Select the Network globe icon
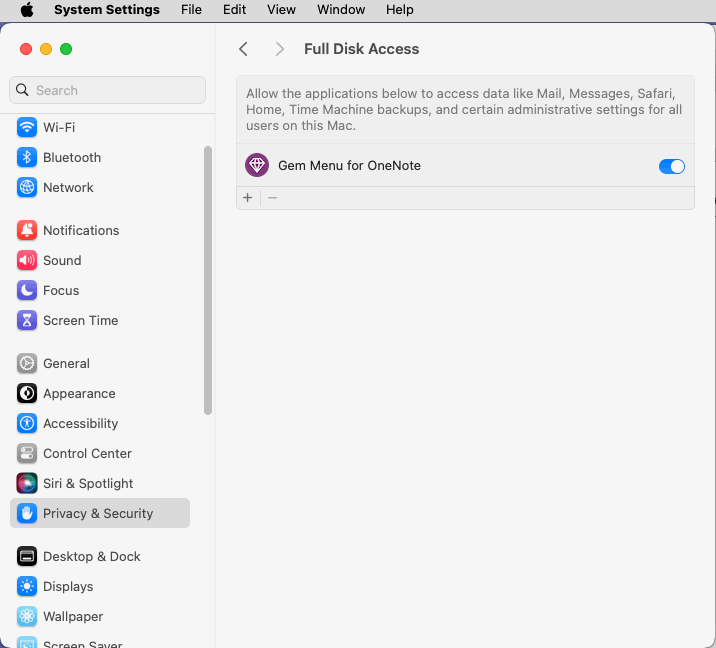The image size is (716, 648). coord(27,187)
